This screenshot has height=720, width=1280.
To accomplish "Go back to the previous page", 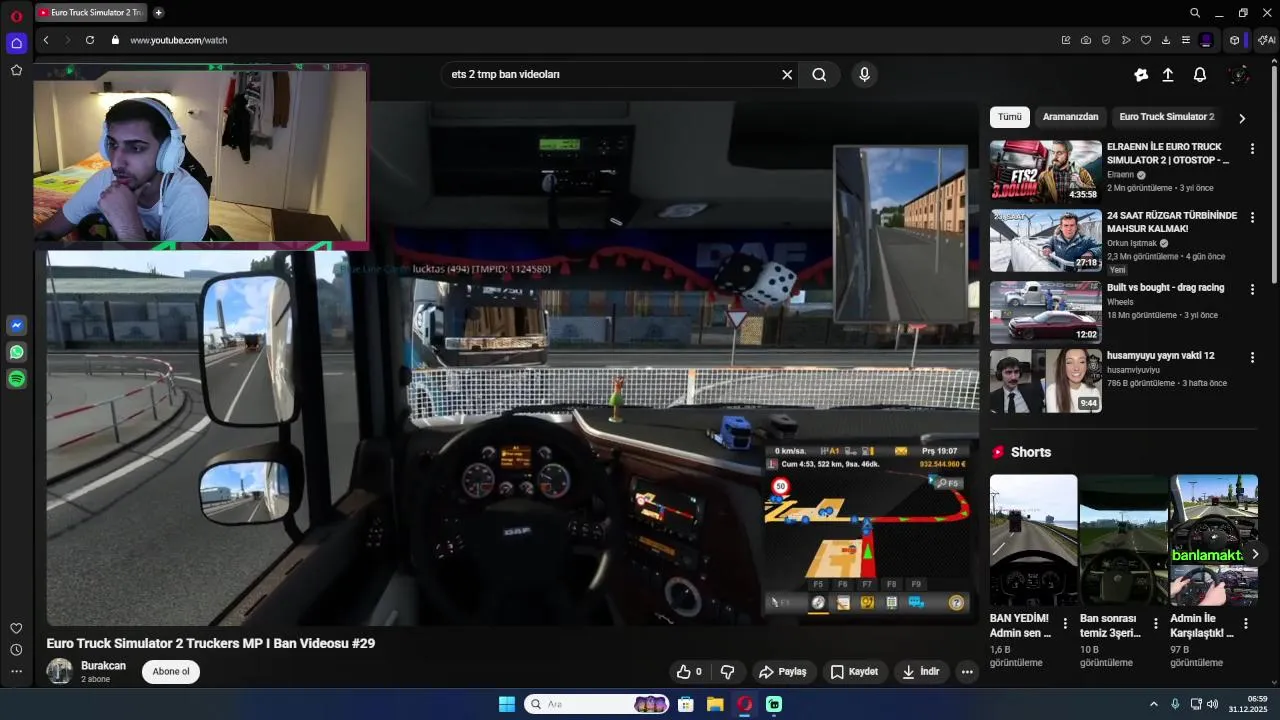I will tap(46, 40).
